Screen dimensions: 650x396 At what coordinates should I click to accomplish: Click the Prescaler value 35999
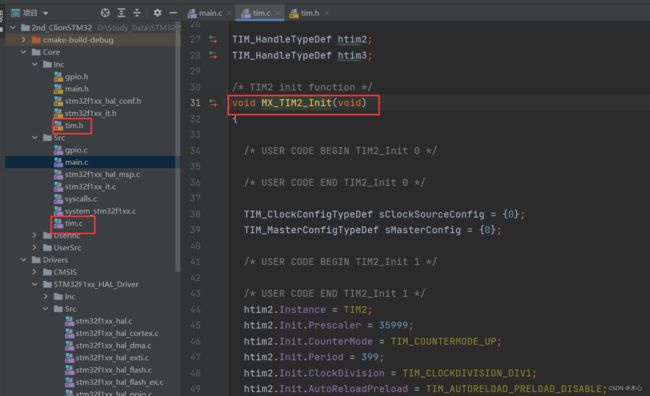click(393, 326)
